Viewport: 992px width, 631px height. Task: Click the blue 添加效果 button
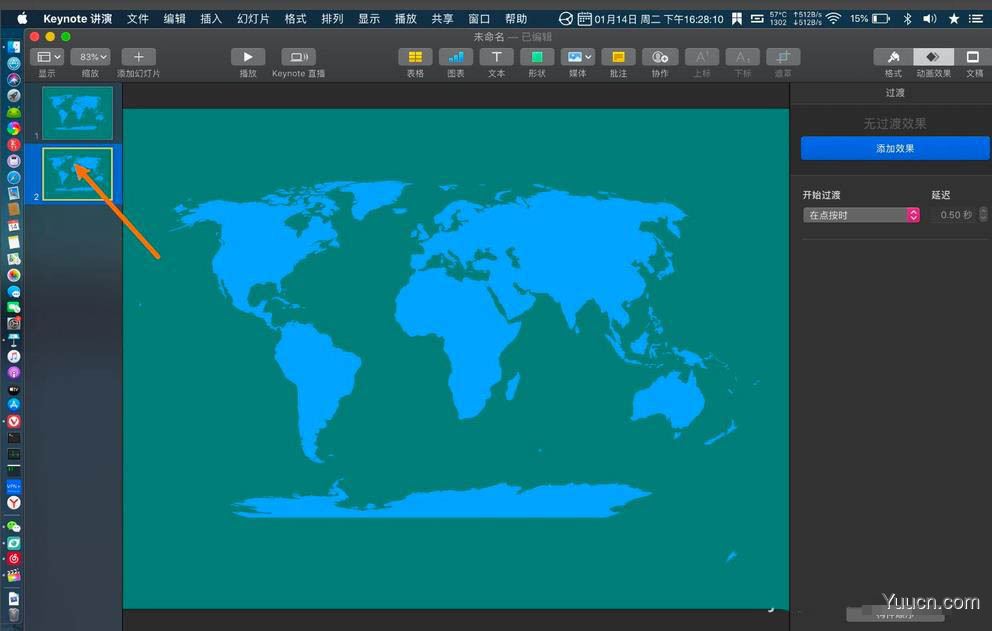pos(895,148)
